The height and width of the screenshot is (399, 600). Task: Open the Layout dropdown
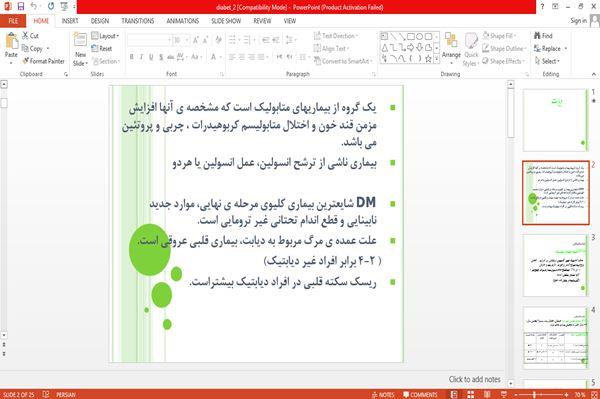pyautogui.click(x=105, y=36)
